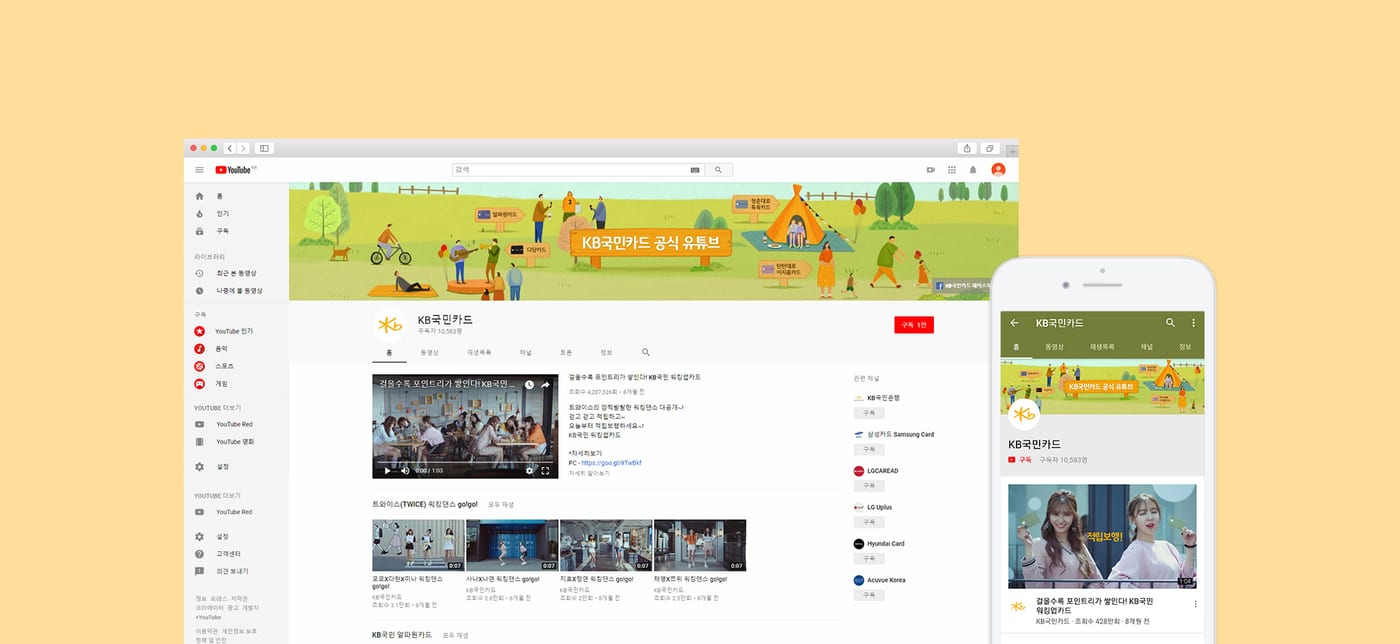The width and height of the screenshot is (1400, 644).
Task: Click the red 구독 1만 subscribe button
Action: coord(914,325)
